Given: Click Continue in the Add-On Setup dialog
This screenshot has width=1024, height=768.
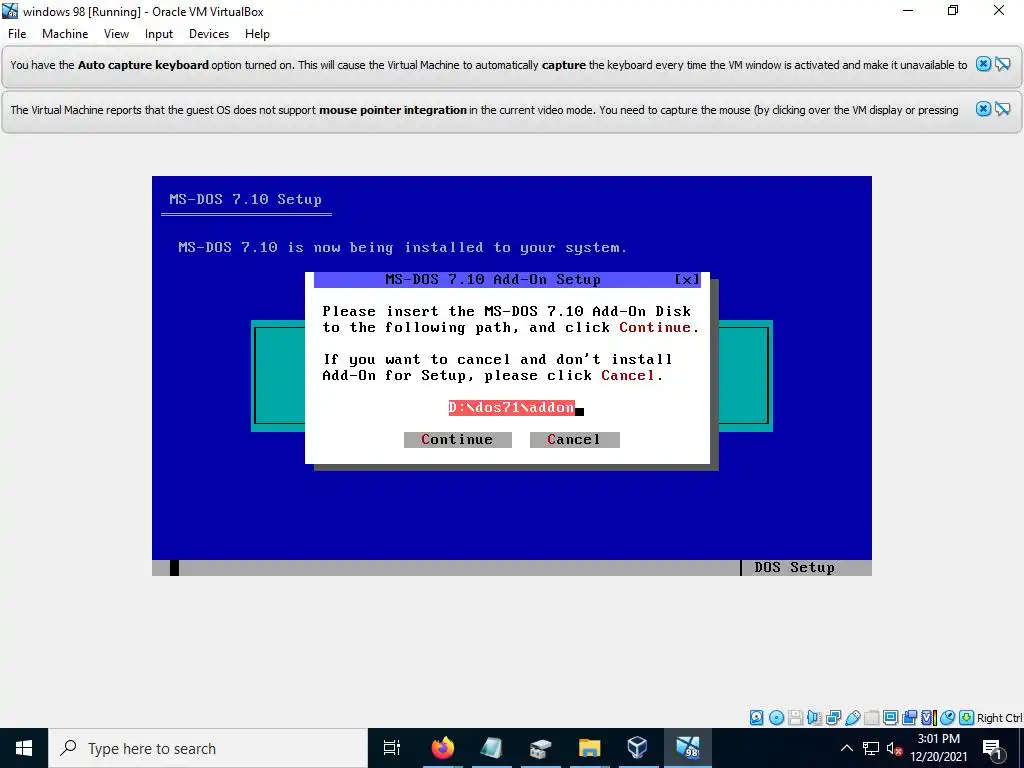Looking at the screenshot, I should click(x=457, y=440).
